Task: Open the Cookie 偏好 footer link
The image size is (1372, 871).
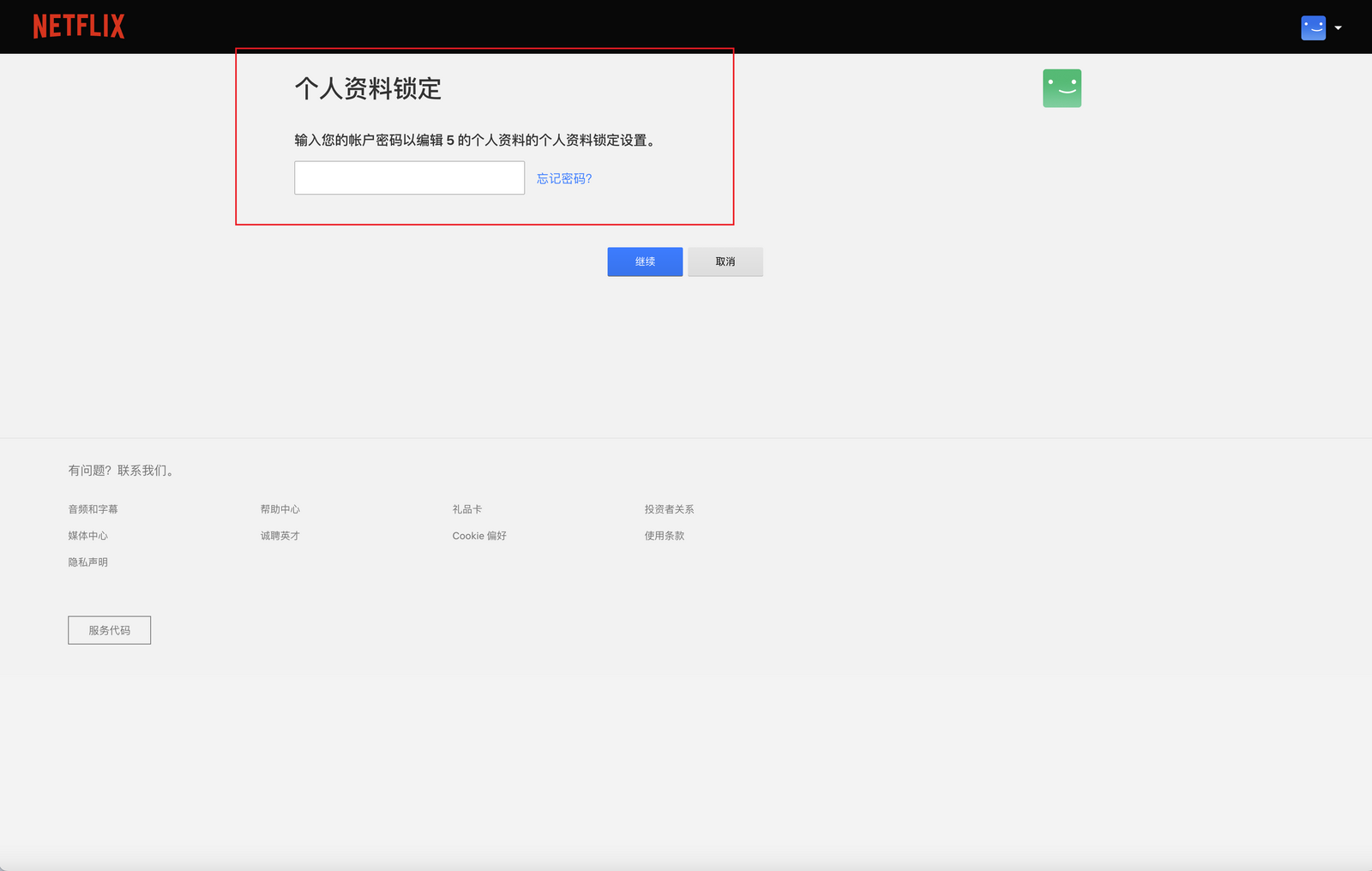Action: pyautogui.click(x=479, y=536)
